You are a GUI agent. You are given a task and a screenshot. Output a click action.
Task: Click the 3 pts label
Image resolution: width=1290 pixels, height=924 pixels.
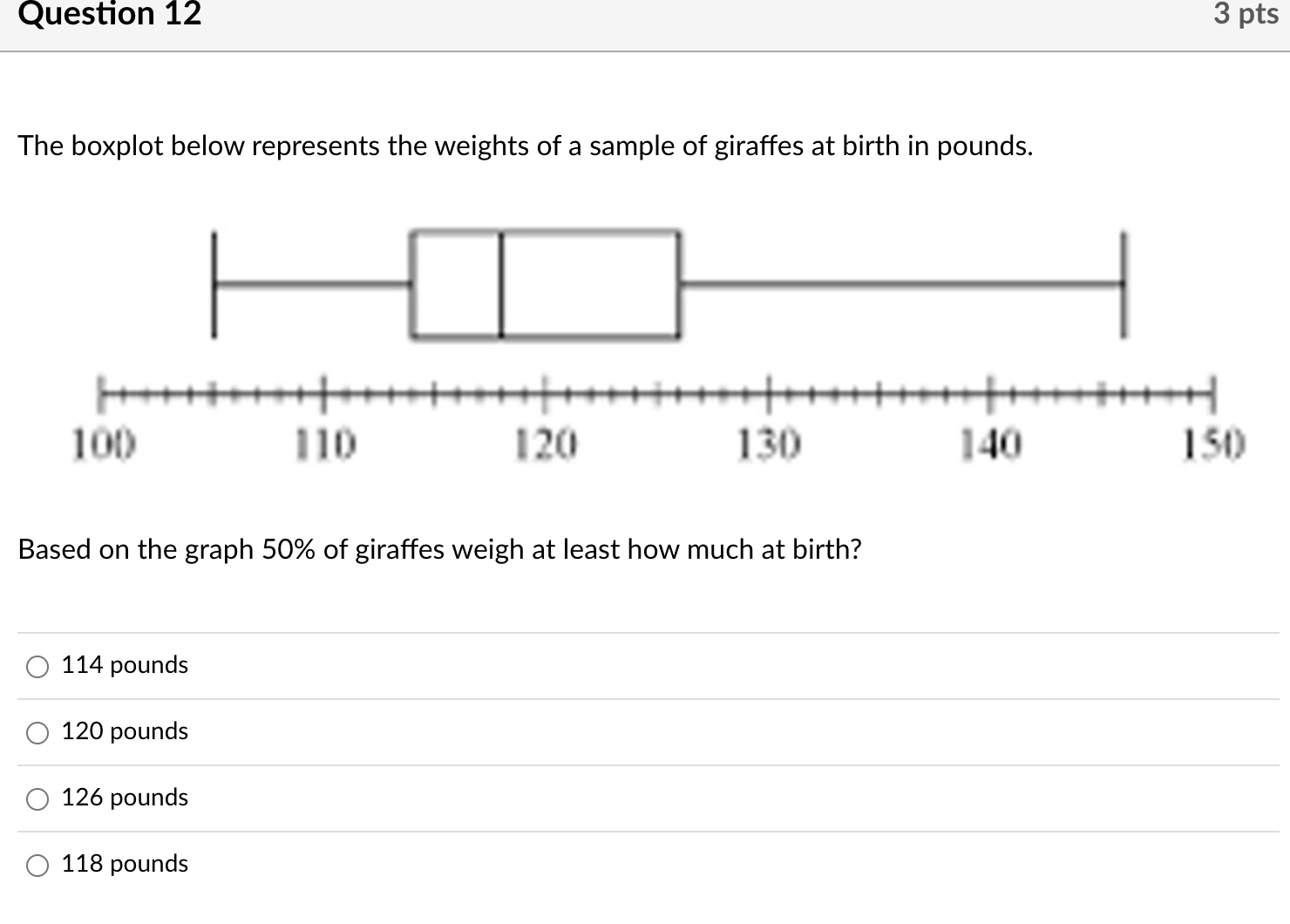pos(1246,15)
